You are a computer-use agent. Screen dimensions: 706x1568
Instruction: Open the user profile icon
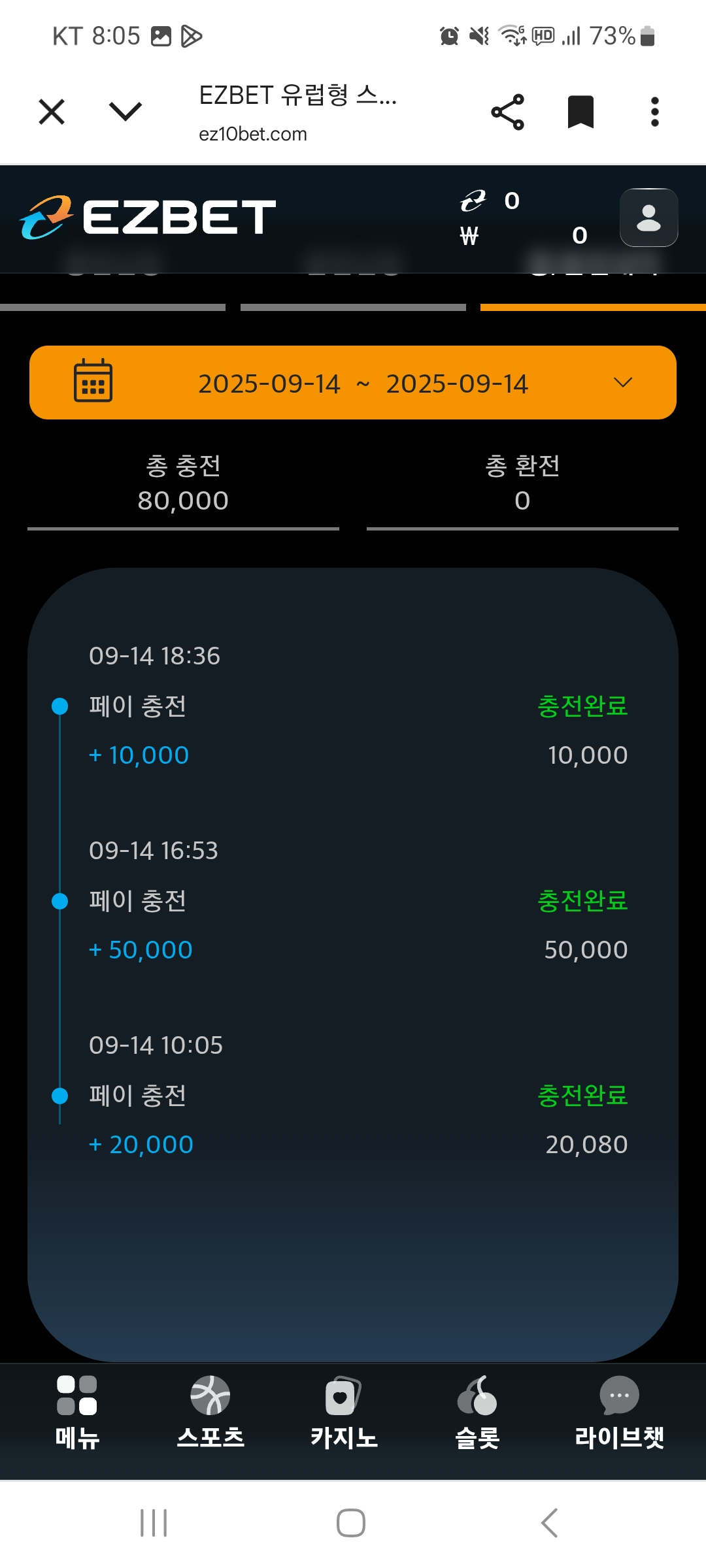point(648,218)
